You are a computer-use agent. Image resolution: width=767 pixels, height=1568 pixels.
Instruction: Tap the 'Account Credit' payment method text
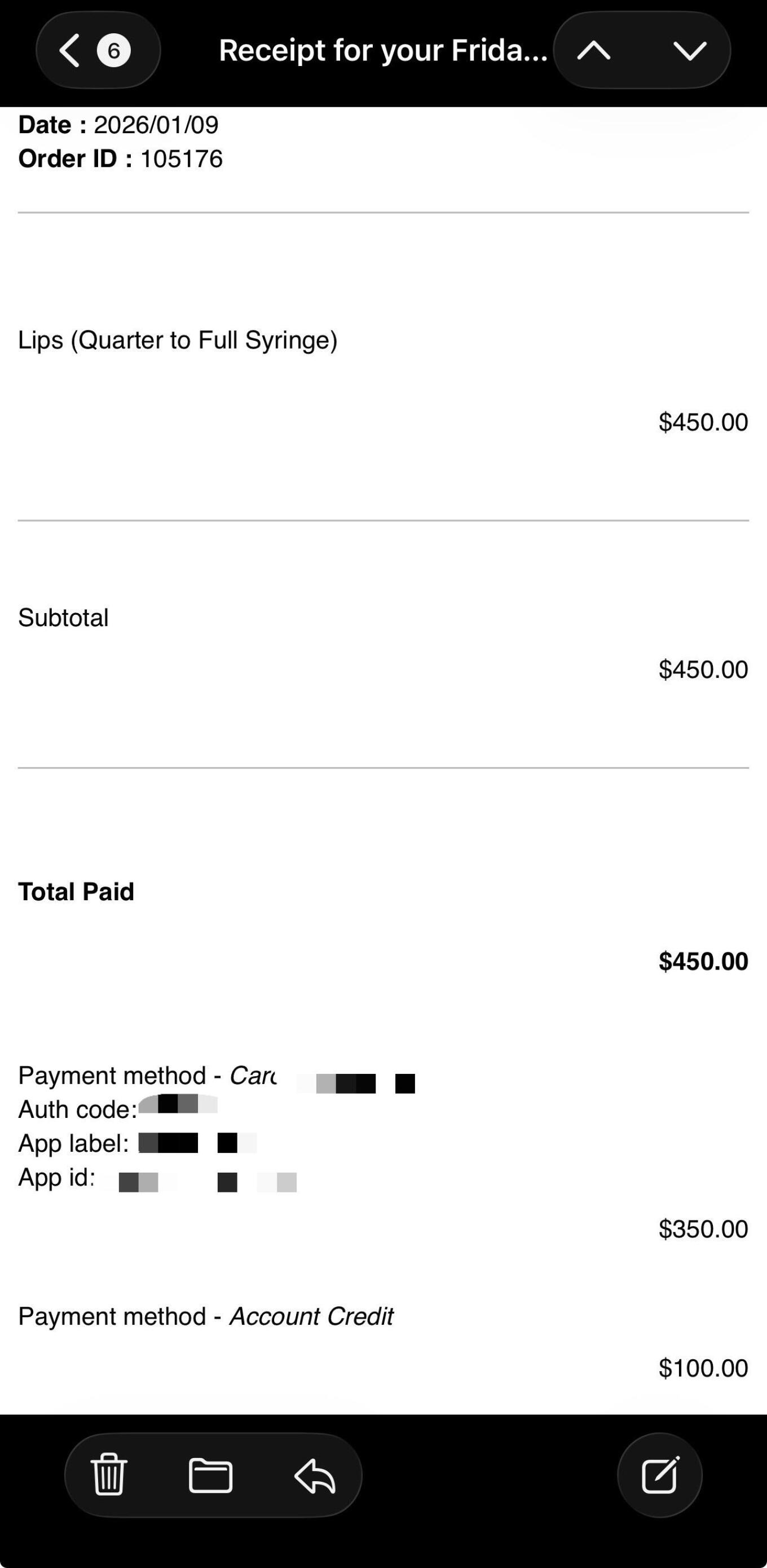pyautogui.click(x=311, y=1316)
